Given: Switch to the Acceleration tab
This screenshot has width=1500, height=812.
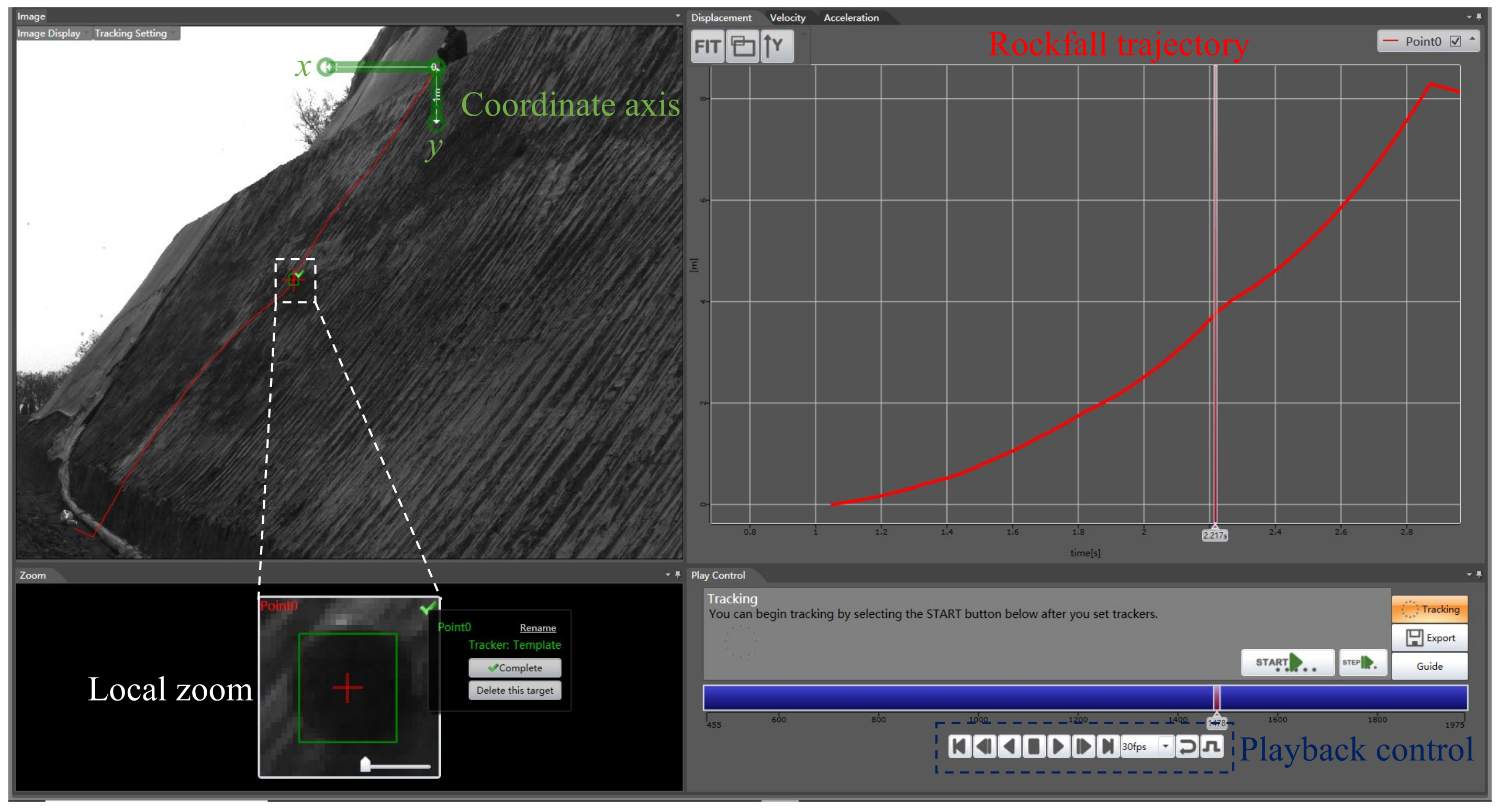Looking at the screenshot, I should coord(850,17).
